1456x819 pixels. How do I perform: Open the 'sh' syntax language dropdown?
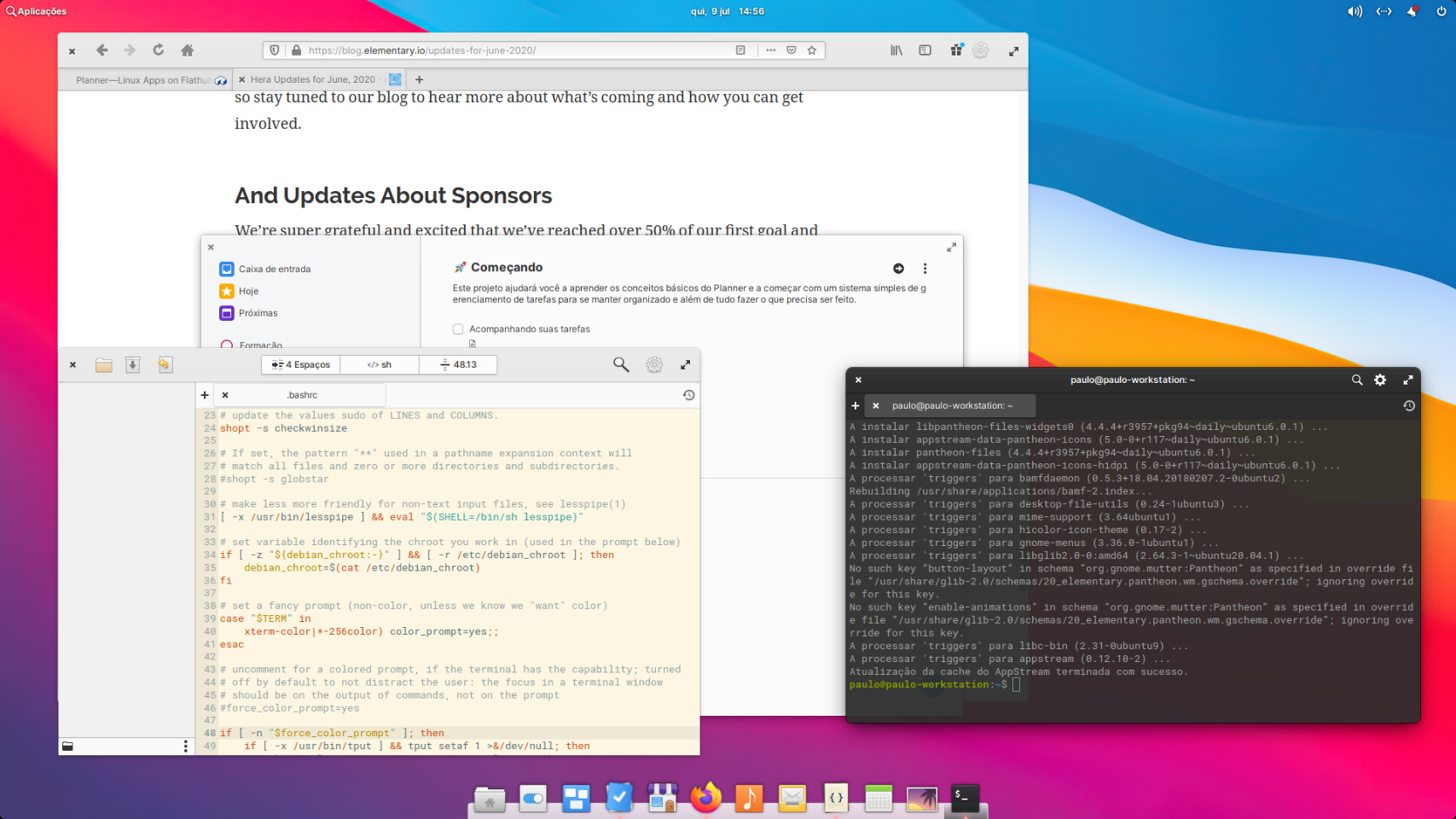[x=380, y=365]
